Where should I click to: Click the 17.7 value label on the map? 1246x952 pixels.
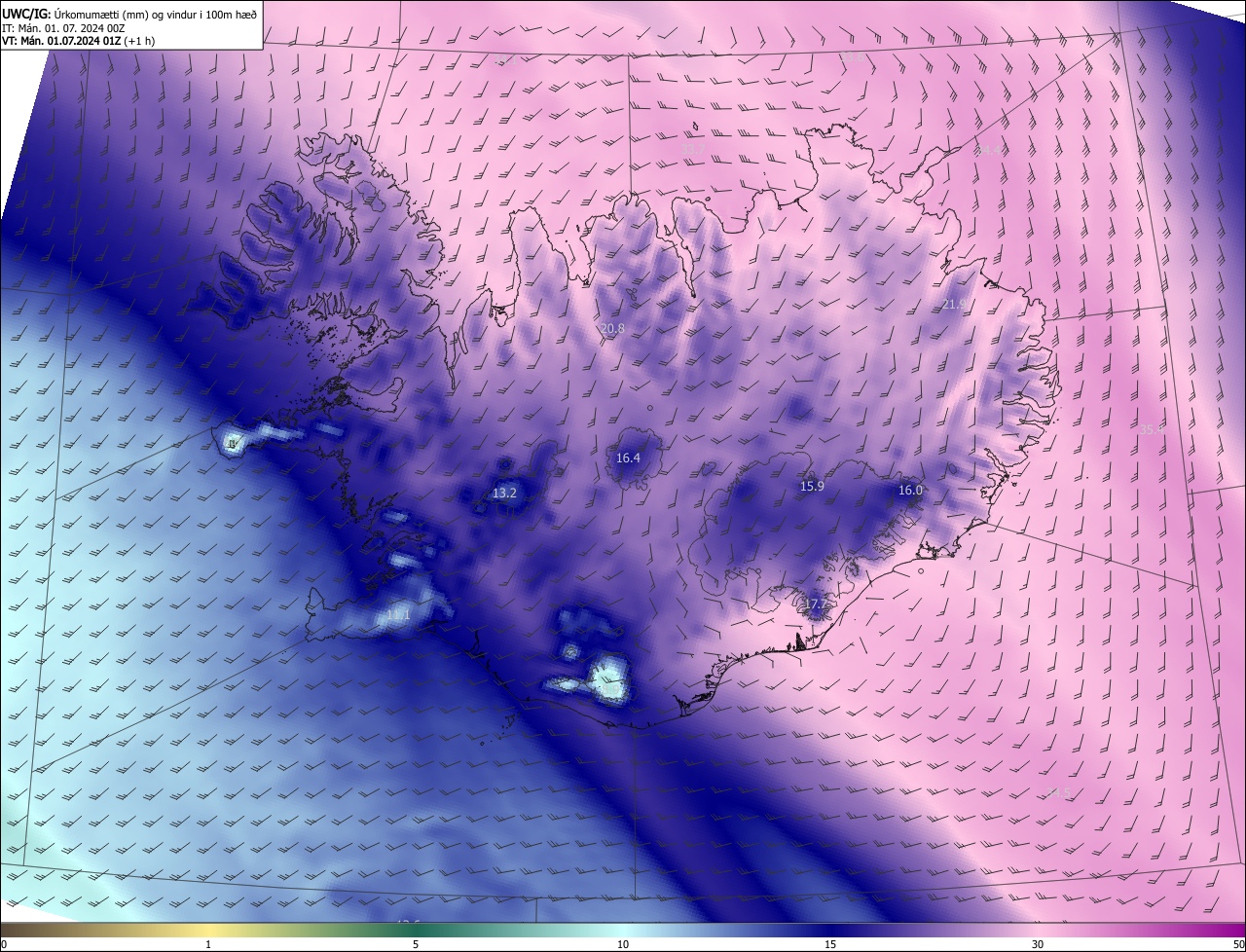814,604
